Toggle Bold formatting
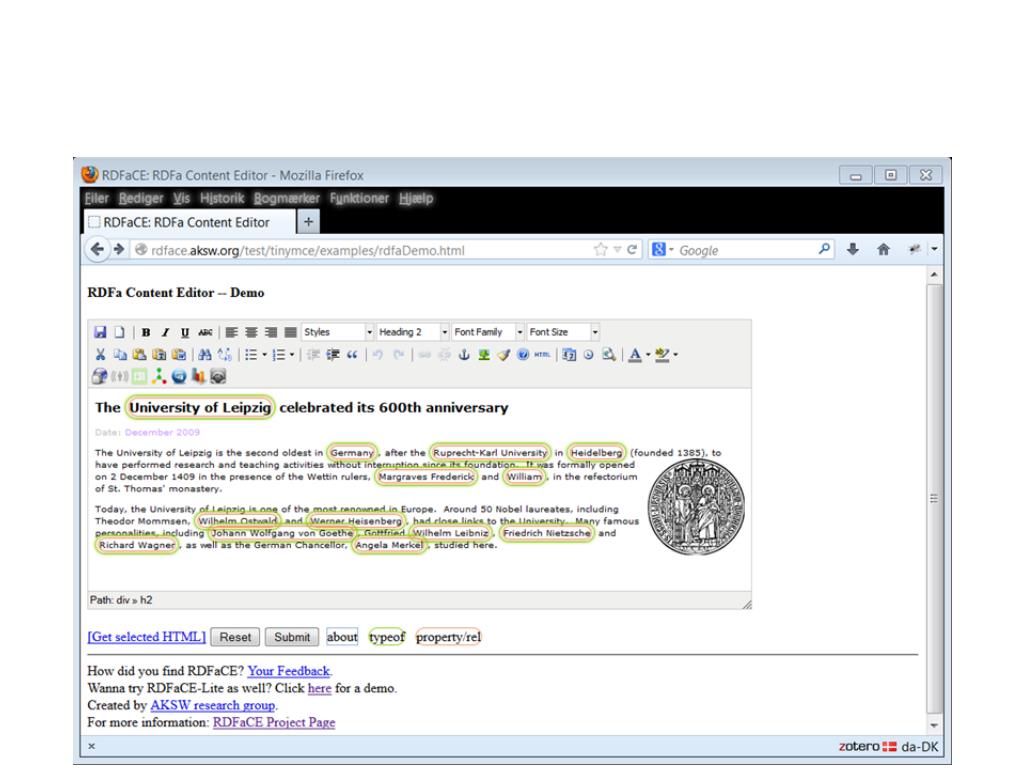Image resolution: width=1024 pixels, height=768 pixels. click(146, 332)
